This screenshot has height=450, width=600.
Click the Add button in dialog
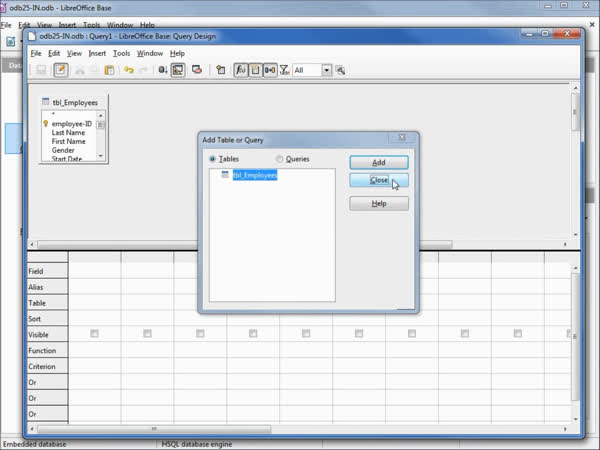point(379,162)
